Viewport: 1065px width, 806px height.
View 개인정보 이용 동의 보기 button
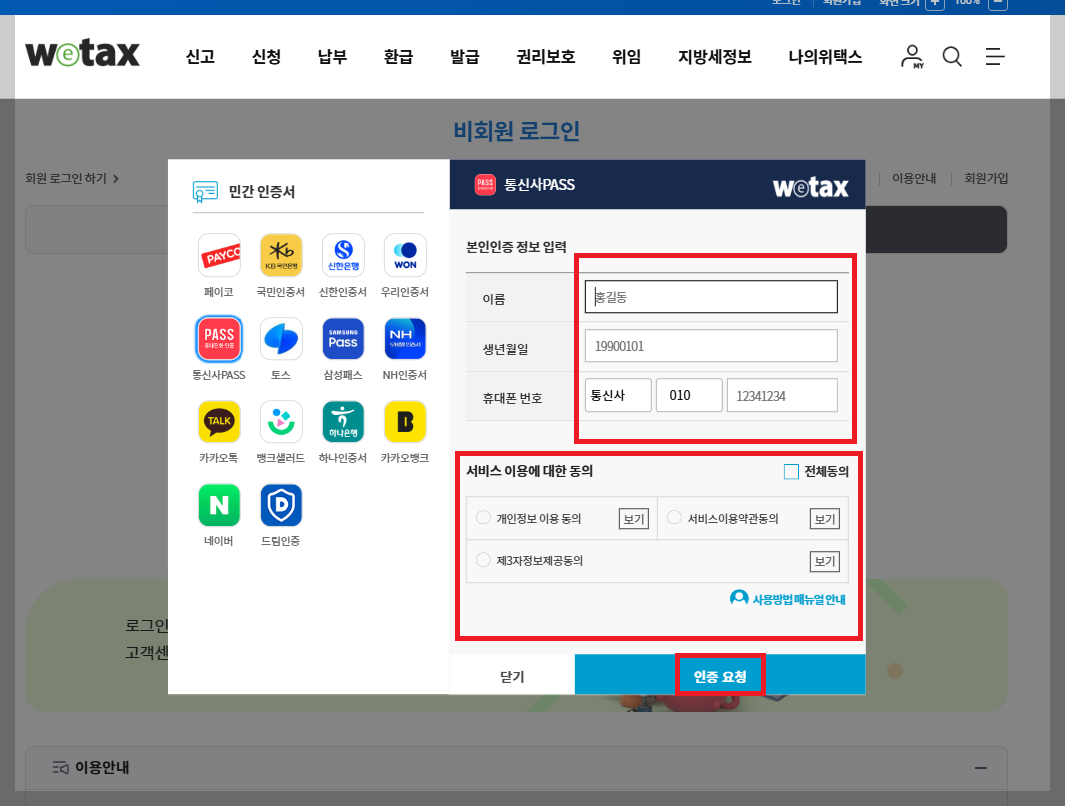[634, 519]
